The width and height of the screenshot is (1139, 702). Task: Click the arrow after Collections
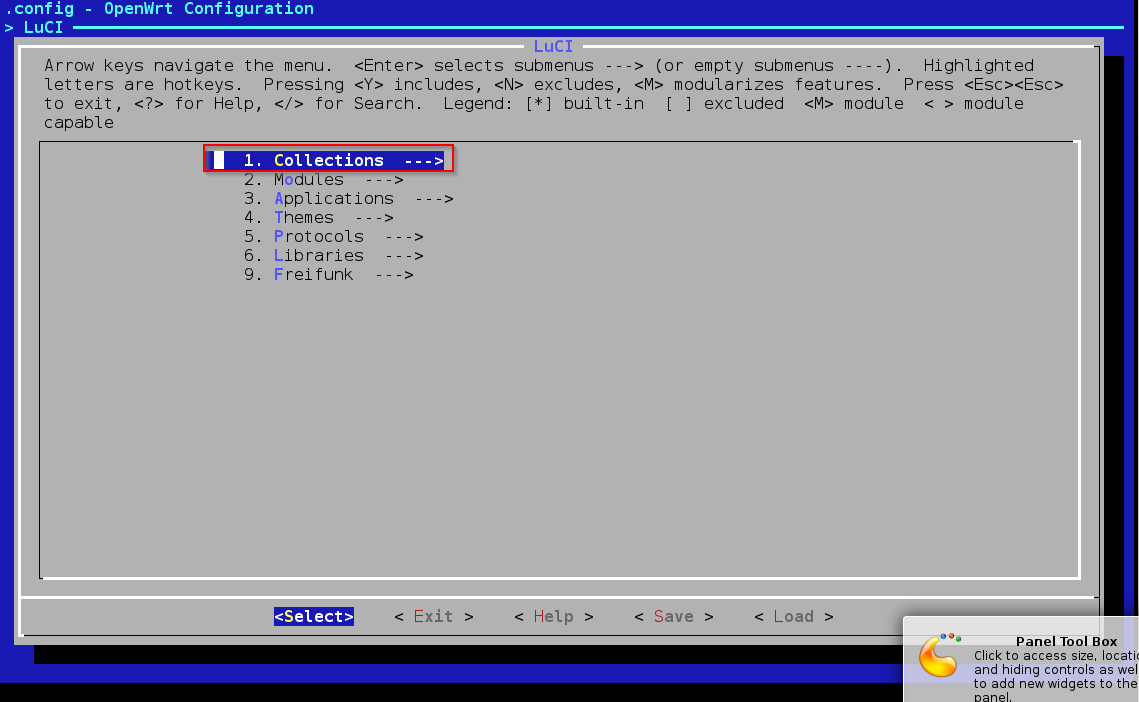point(423,160)
